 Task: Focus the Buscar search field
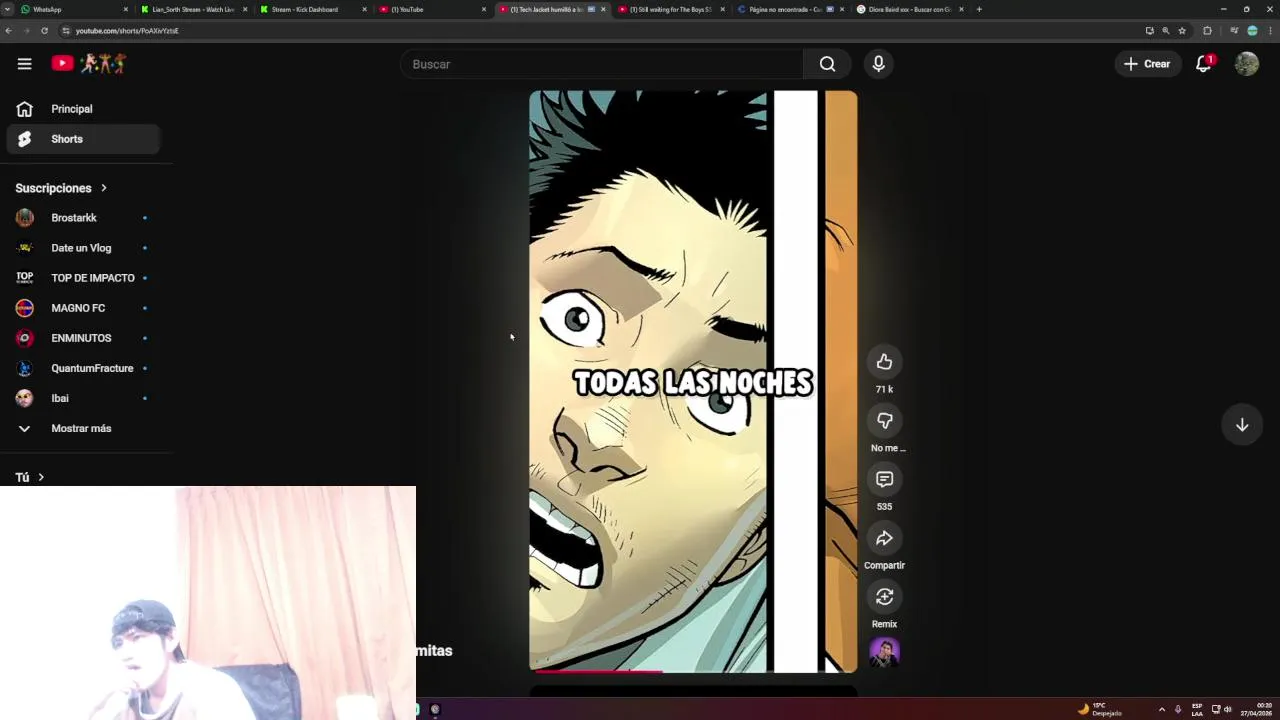tap(602, 64)
